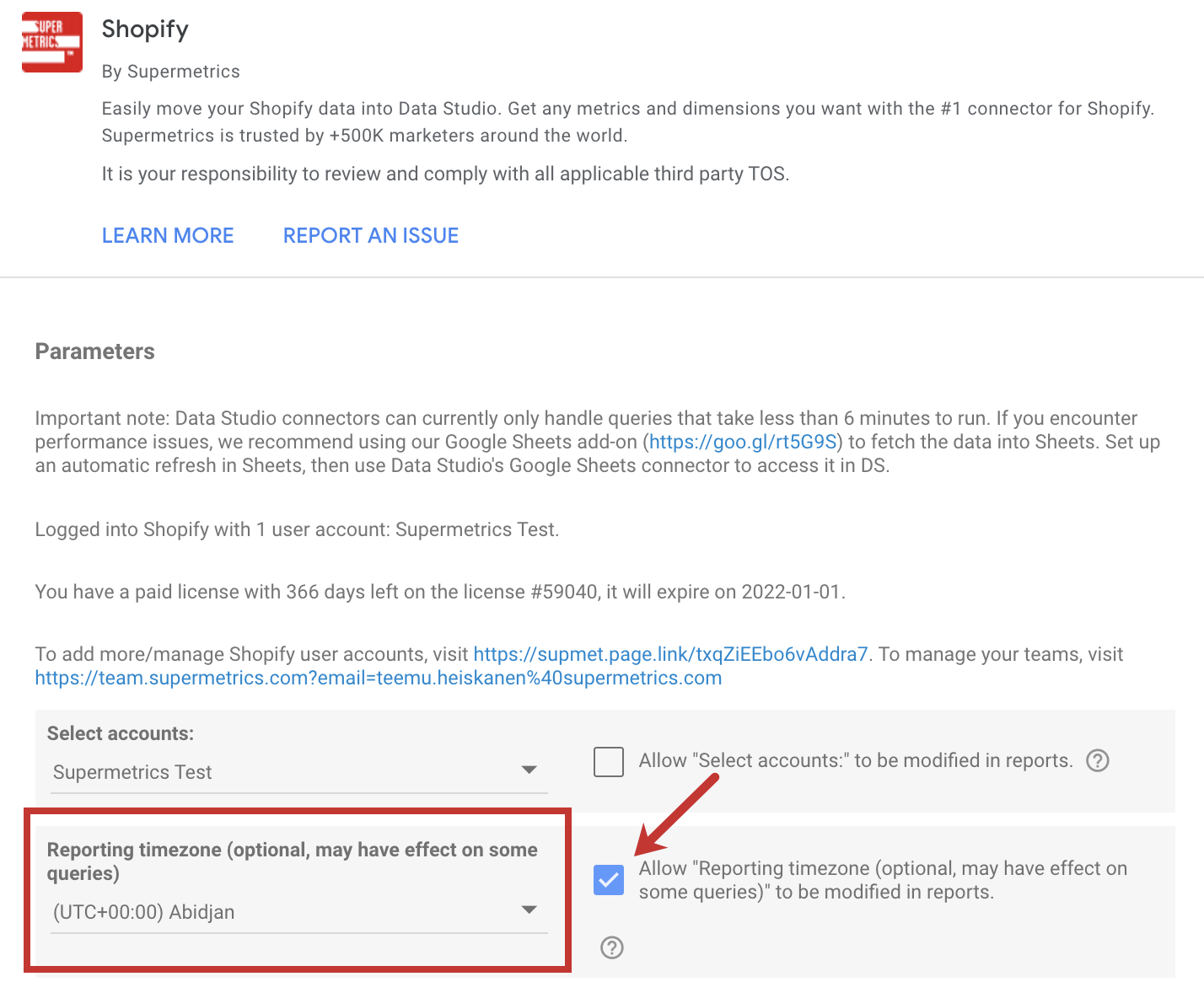1204x998 pixels.
Task: Click REPORT AN ISSUE link
Action: [x=371, y=236]
